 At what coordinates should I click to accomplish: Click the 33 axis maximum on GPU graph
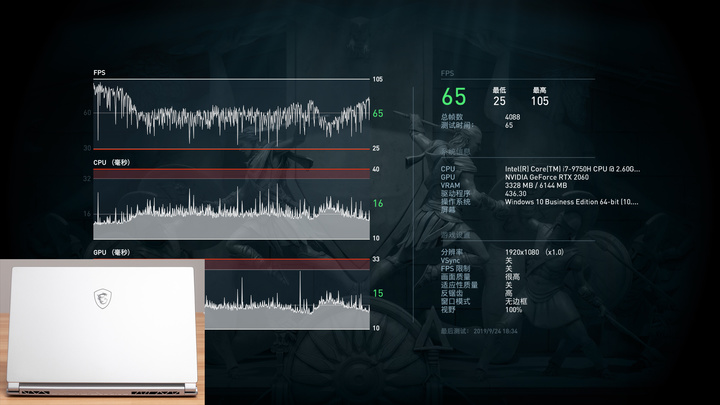click(376, 259)
